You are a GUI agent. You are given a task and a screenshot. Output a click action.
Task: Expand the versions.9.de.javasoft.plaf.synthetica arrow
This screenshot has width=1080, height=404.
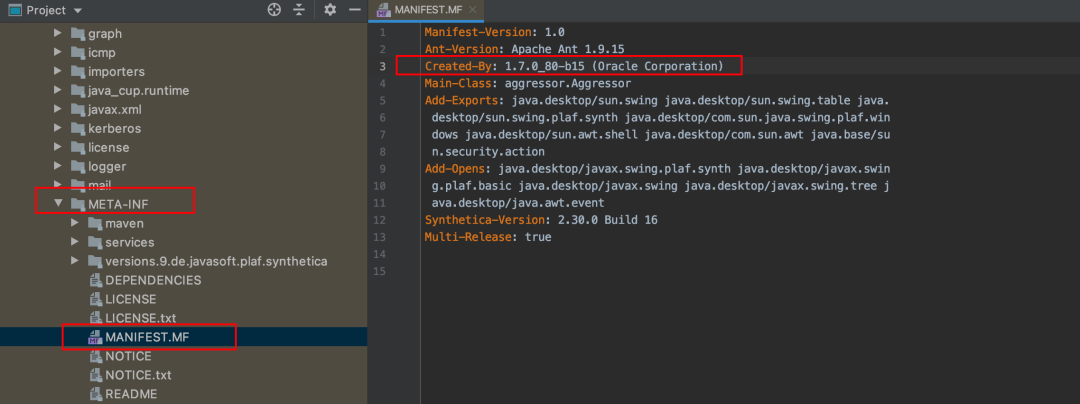75,261
